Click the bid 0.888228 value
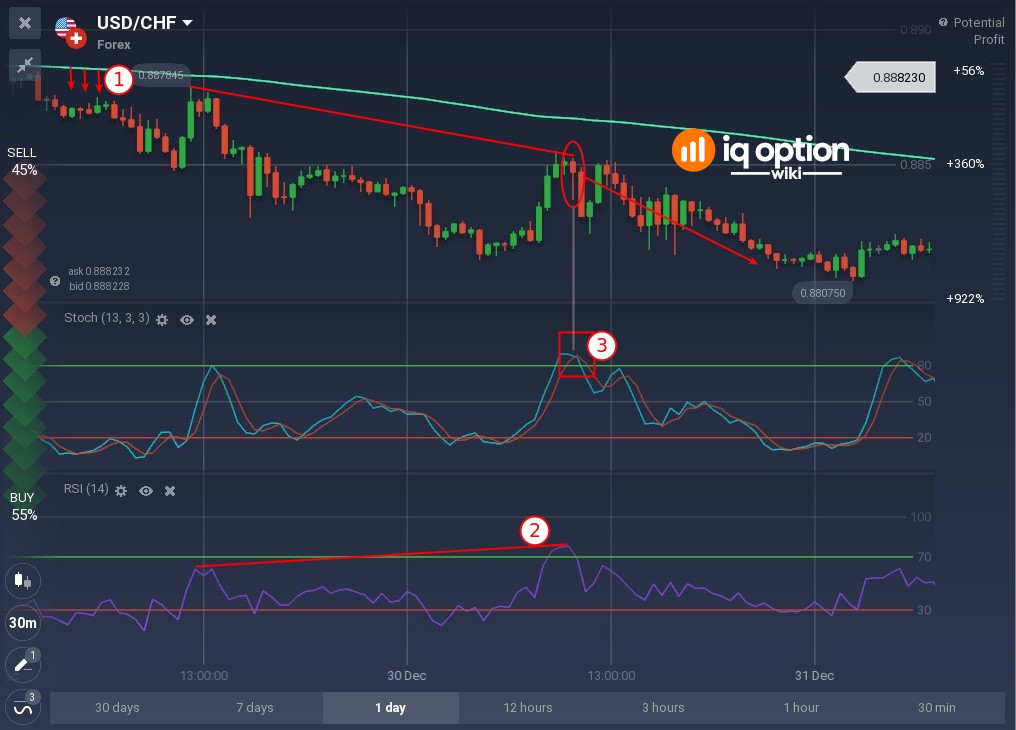 tap(99, 286)
